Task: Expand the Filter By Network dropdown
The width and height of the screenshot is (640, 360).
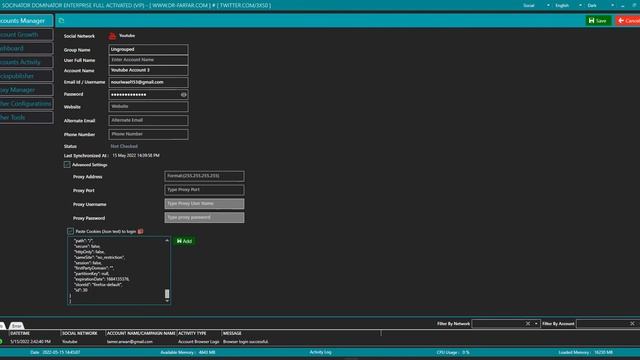Action: [536, 324]
